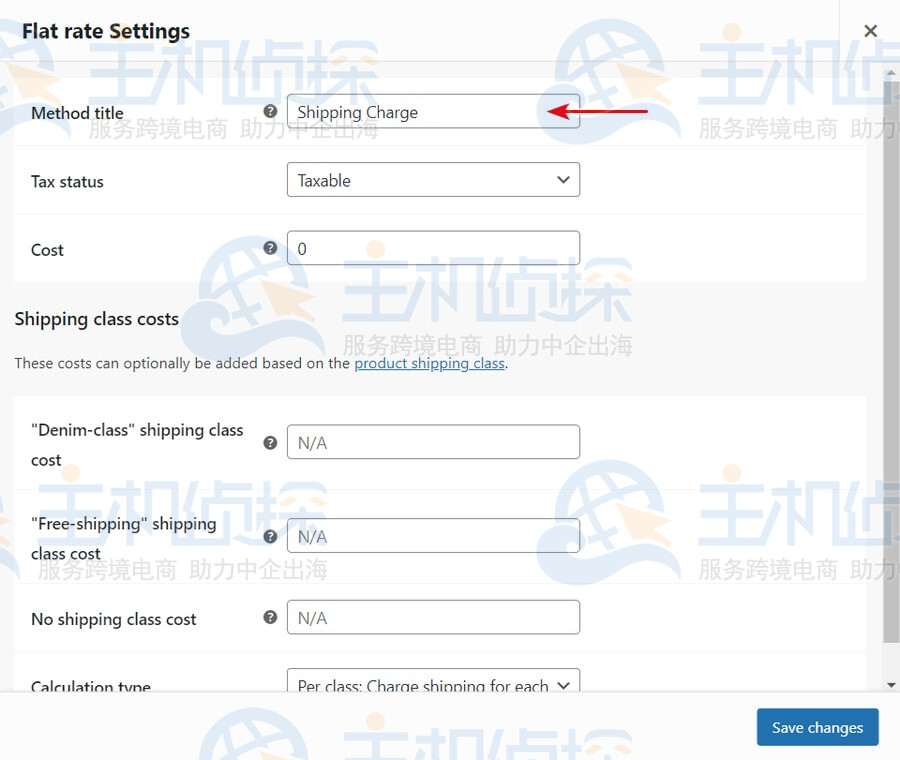This screenshot has width=900, height=760.
Task: Click the Cost help icon
Action: [270, 248]
